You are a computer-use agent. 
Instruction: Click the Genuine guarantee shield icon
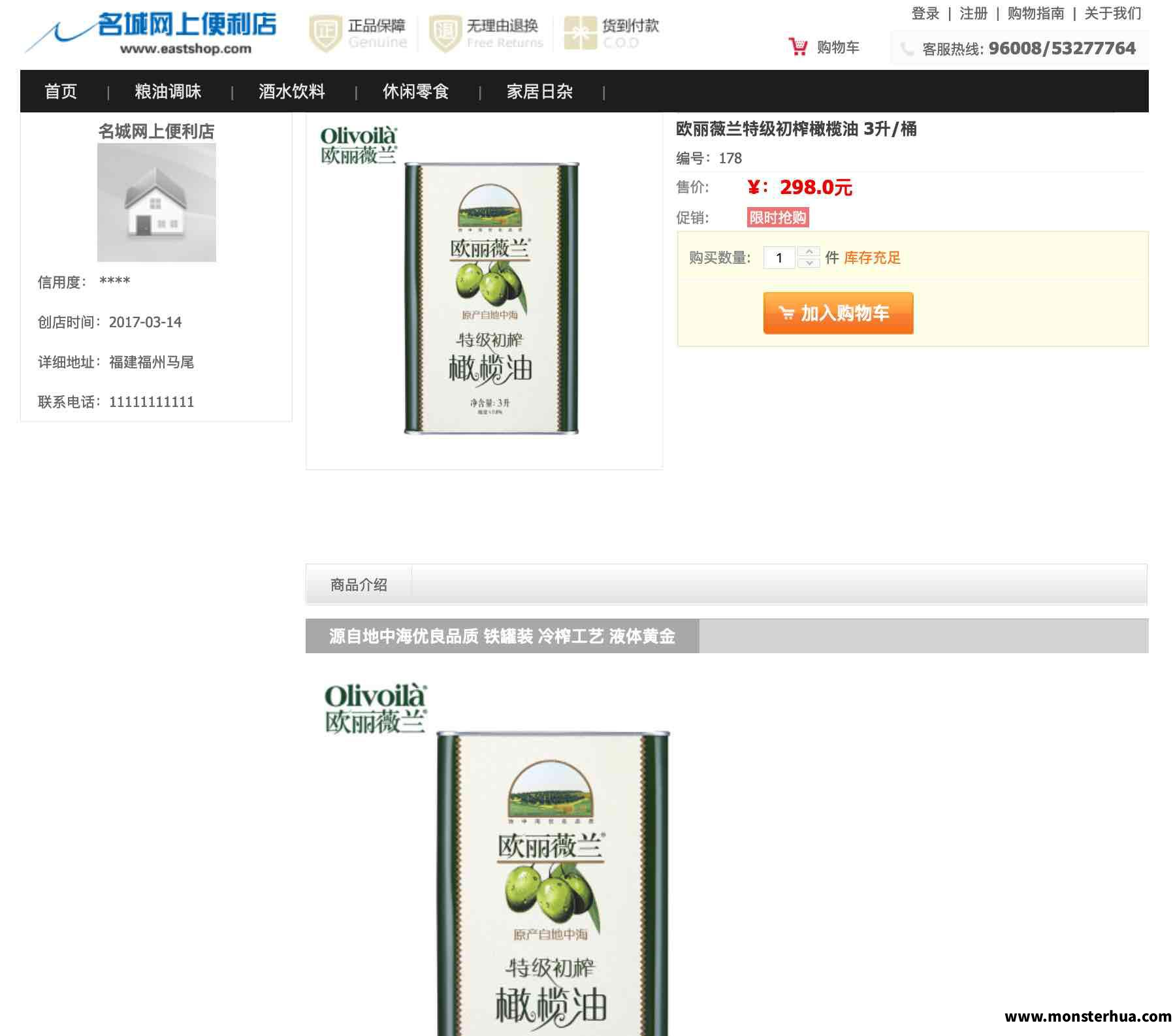[325, 33]
